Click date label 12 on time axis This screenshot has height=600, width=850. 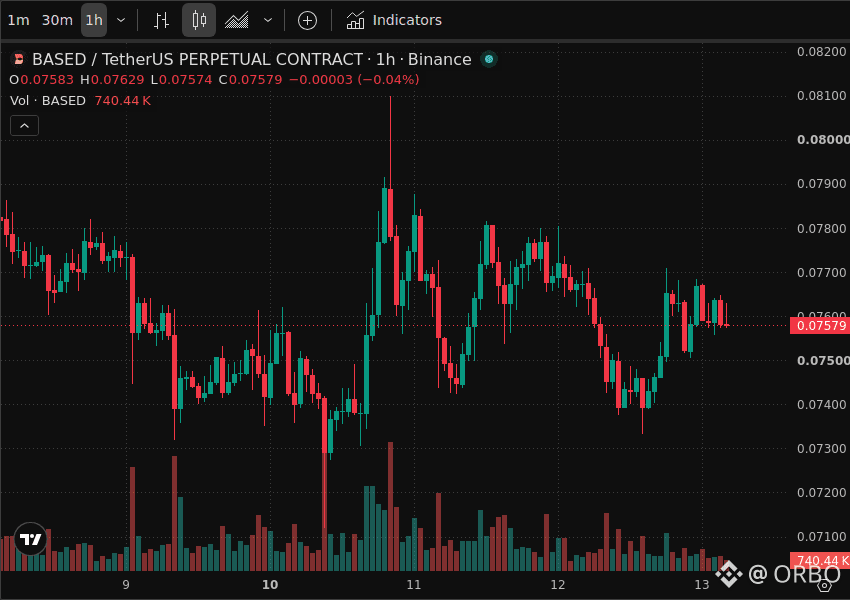pos(558,585)
